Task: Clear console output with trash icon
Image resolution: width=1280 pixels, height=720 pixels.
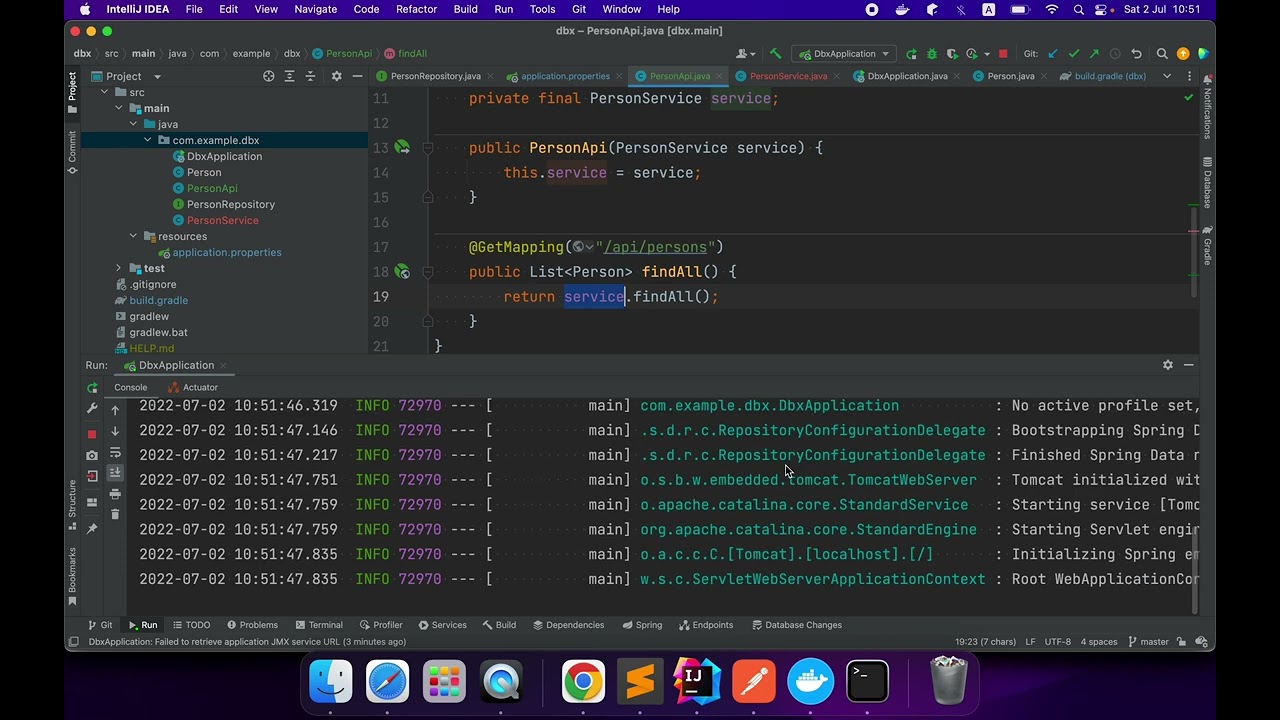Action: point(115,514)
